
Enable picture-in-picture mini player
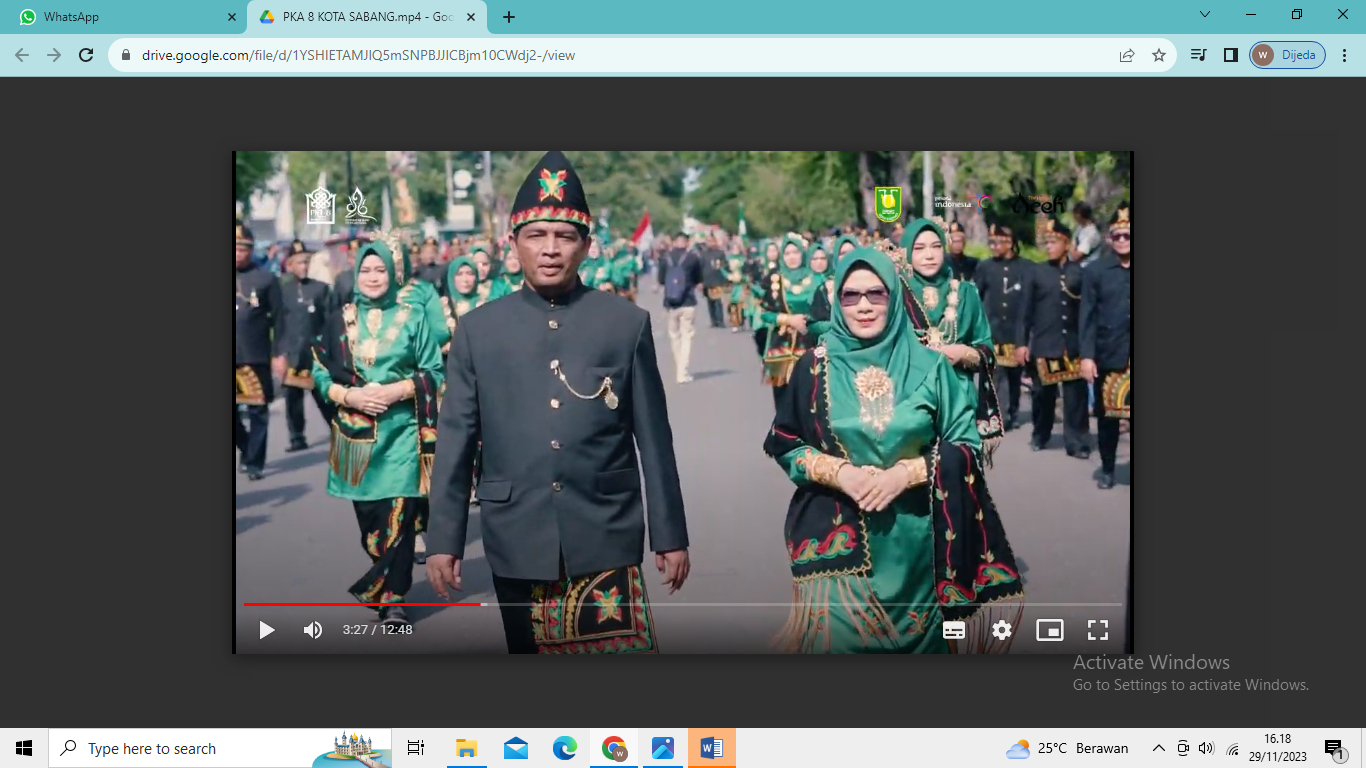(1049, 630)
